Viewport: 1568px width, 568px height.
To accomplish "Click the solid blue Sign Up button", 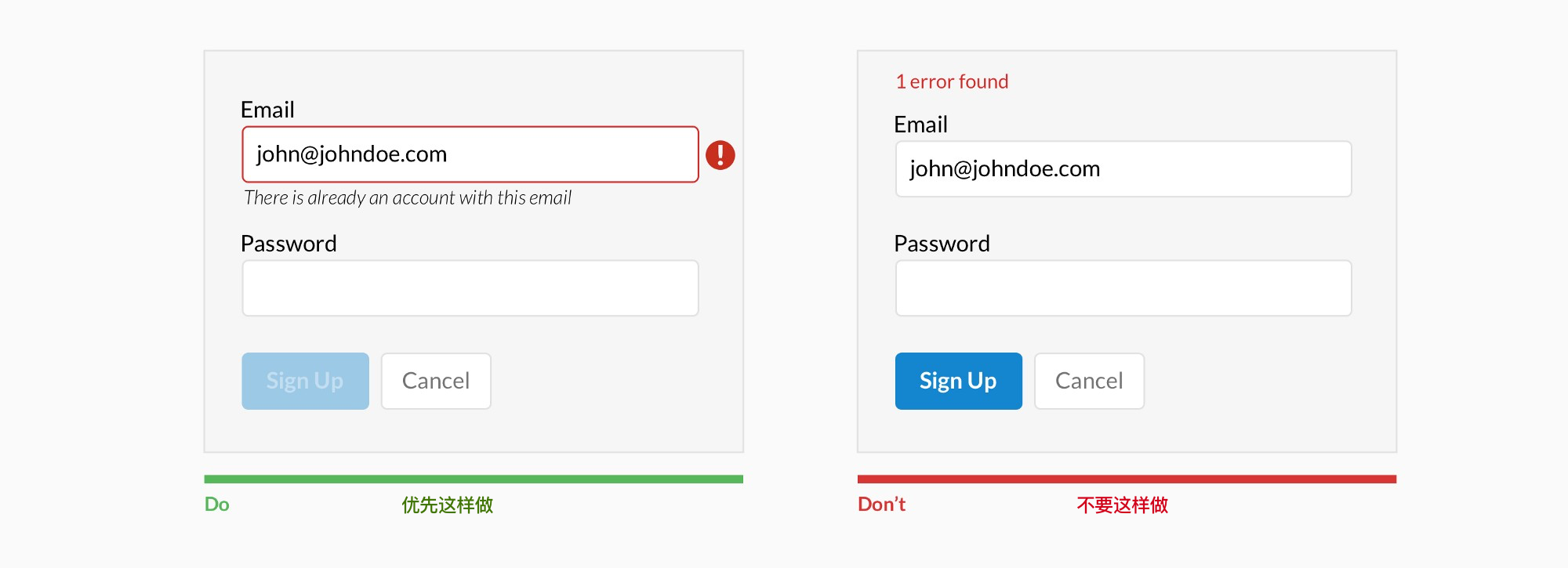I will pos(958,381).
